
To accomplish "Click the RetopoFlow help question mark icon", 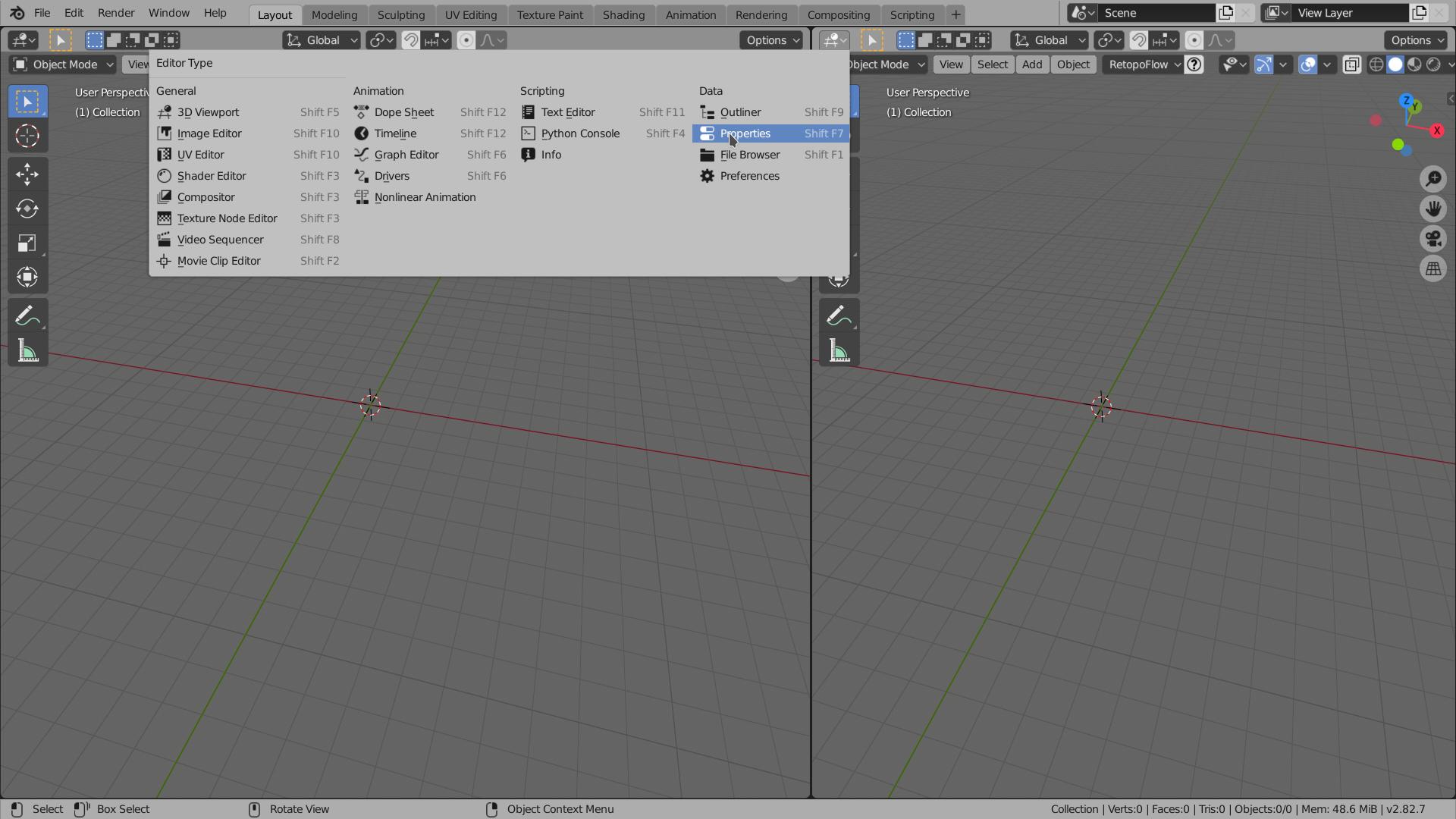I will click(1194, 64).
